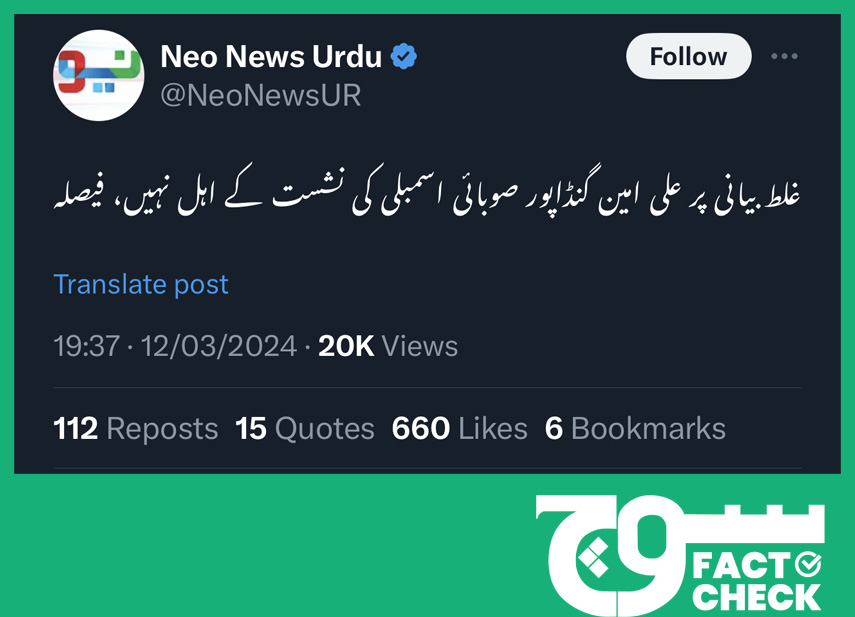This screenshot has height=617, width=855.
Task: Click the blue verified badge
Action: click(404, 56)
